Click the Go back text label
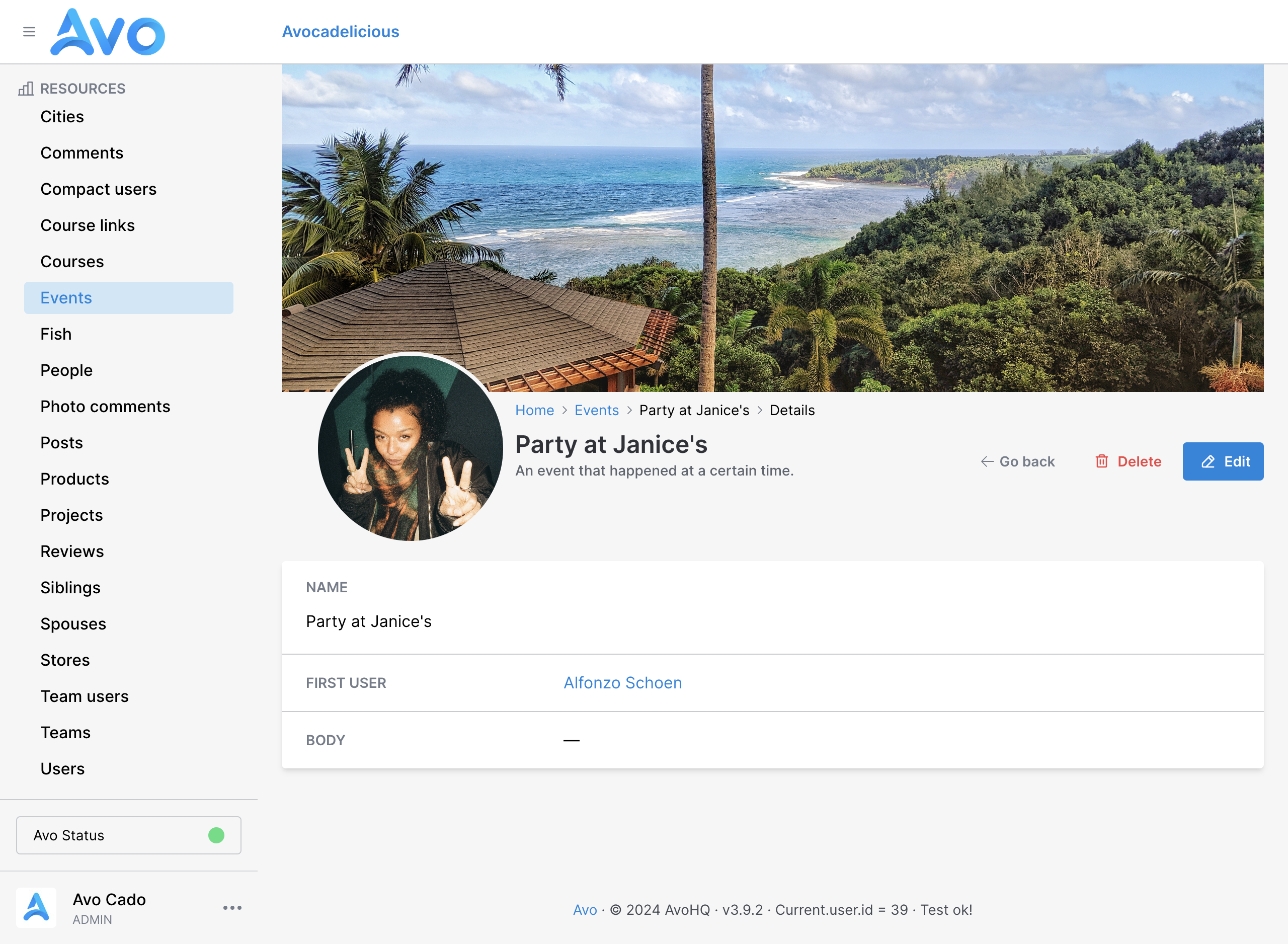 (1027, 462)
